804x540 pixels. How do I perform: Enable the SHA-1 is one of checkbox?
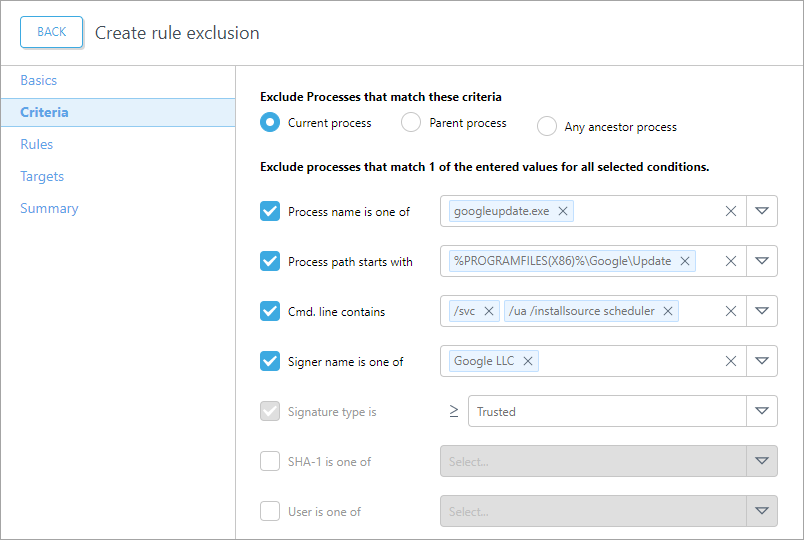270,461
